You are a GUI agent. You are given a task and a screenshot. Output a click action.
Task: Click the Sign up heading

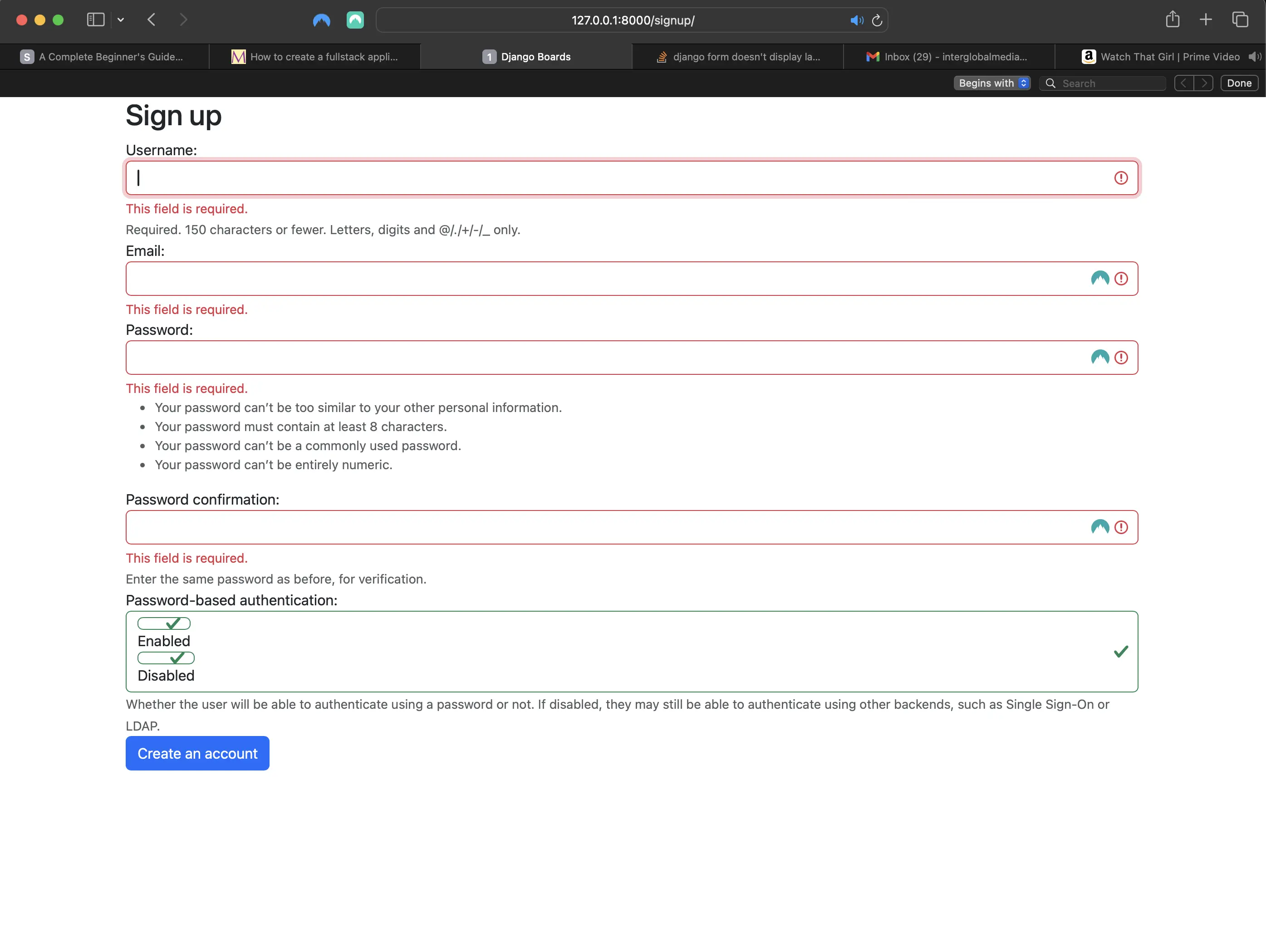[173, 116]
